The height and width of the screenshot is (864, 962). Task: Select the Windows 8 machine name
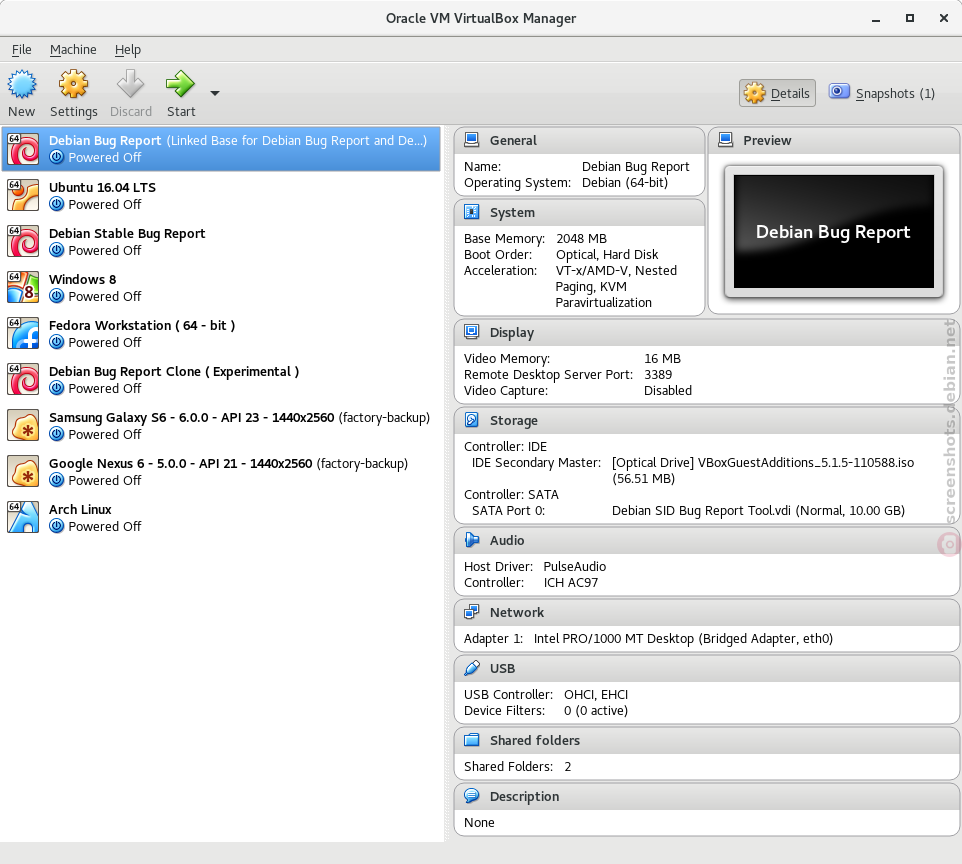(x=82, y=279)
